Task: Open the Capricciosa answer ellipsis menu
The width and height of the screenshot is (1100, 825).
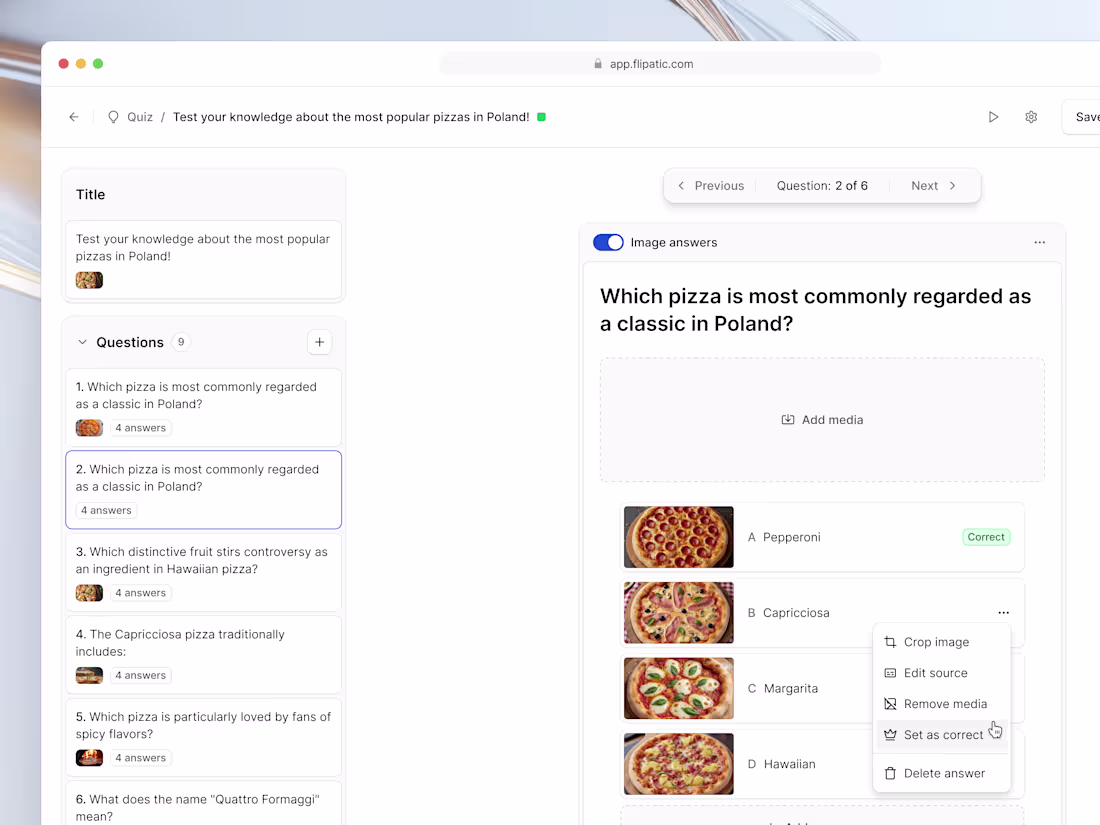Action: pyautogui.click(x=1003, y=613)
